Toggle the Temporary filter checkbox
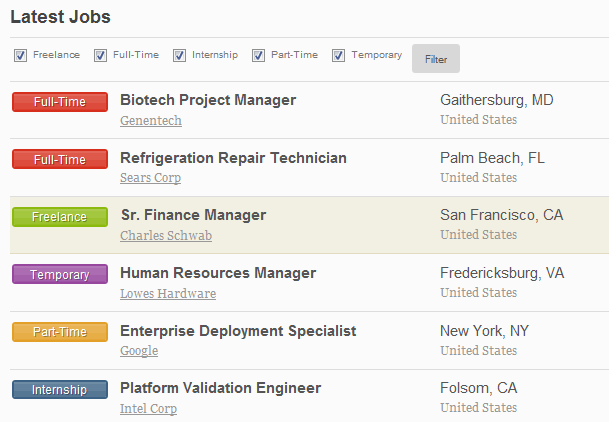 [338, 56]
